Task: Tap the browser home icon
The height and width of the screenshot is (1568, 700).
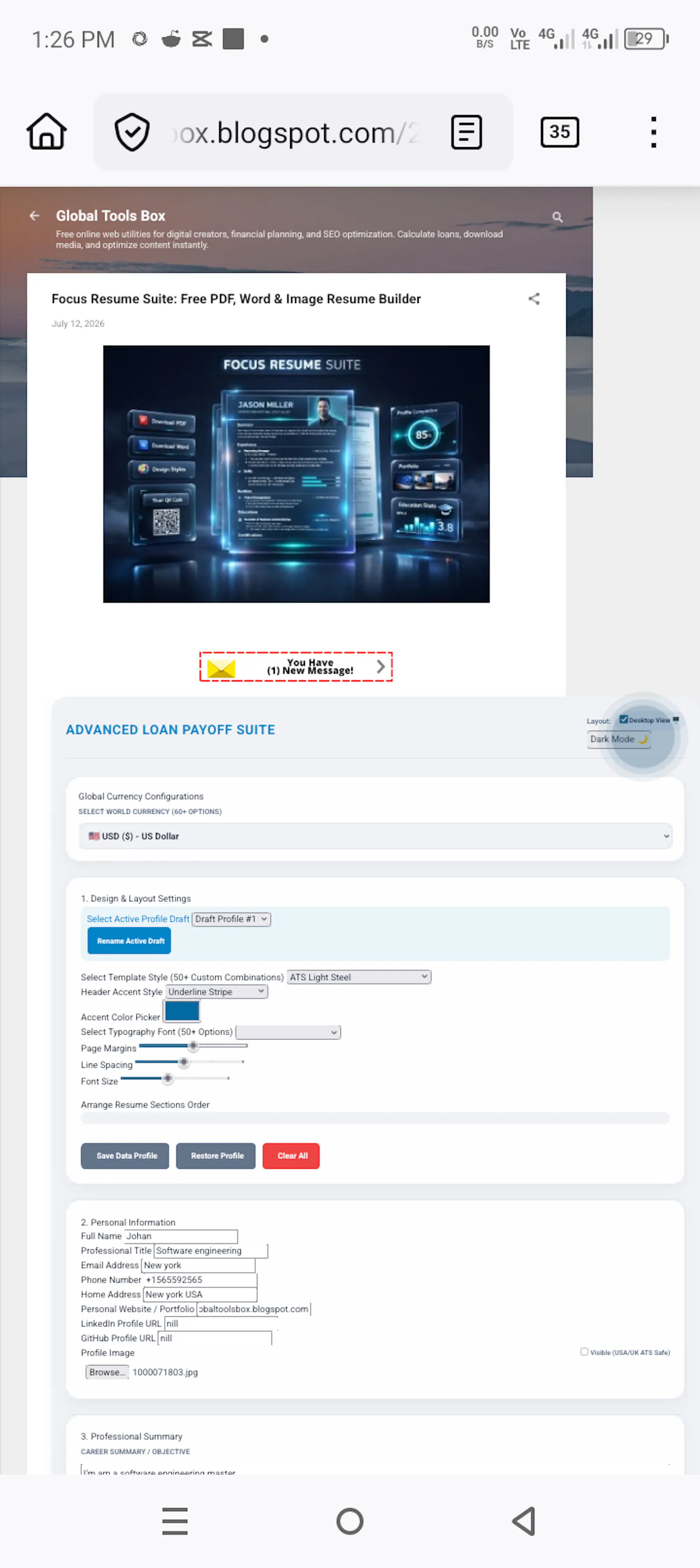Action: (46, 131)
